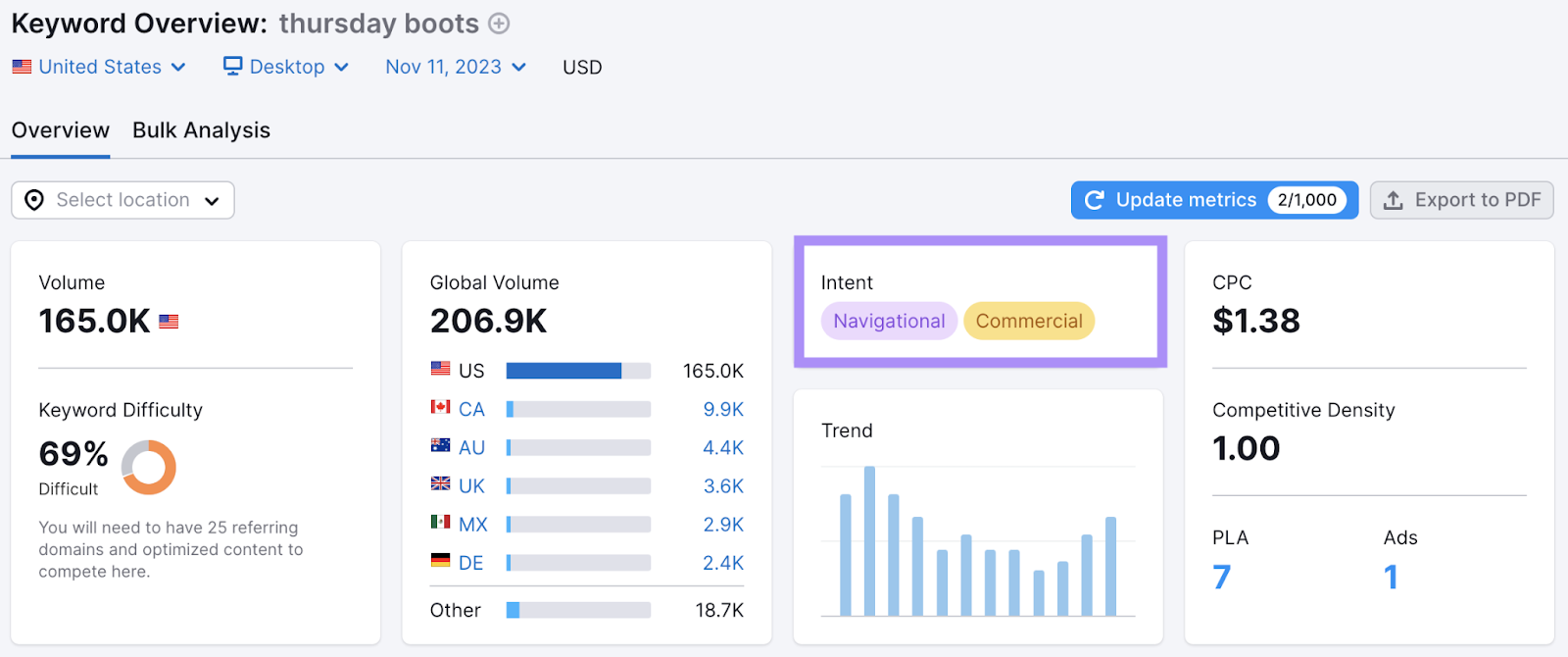Click the export upload icon

coord(1393,200)
